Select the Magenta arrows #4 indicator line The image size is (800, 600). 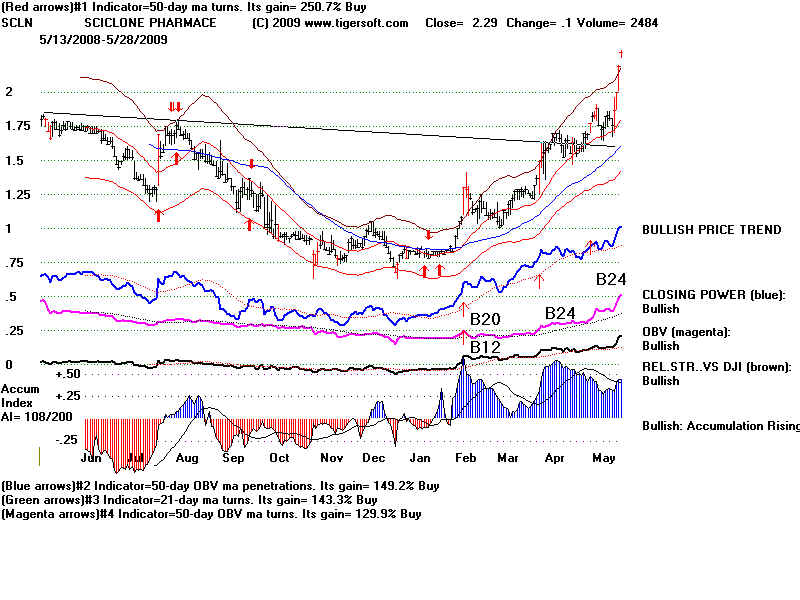[211, 513]
